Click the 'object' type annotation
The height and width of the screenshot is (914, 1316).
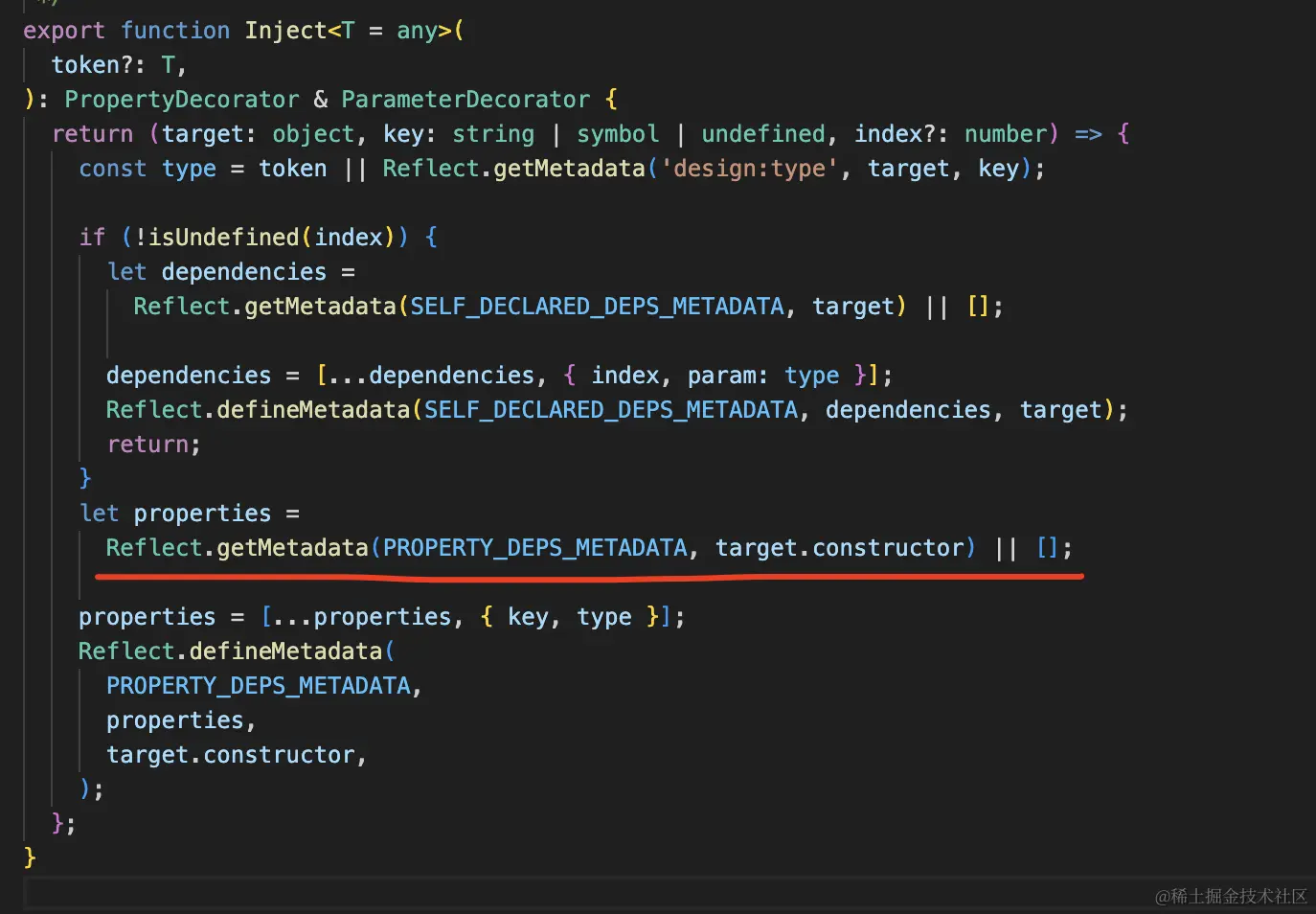313,134
